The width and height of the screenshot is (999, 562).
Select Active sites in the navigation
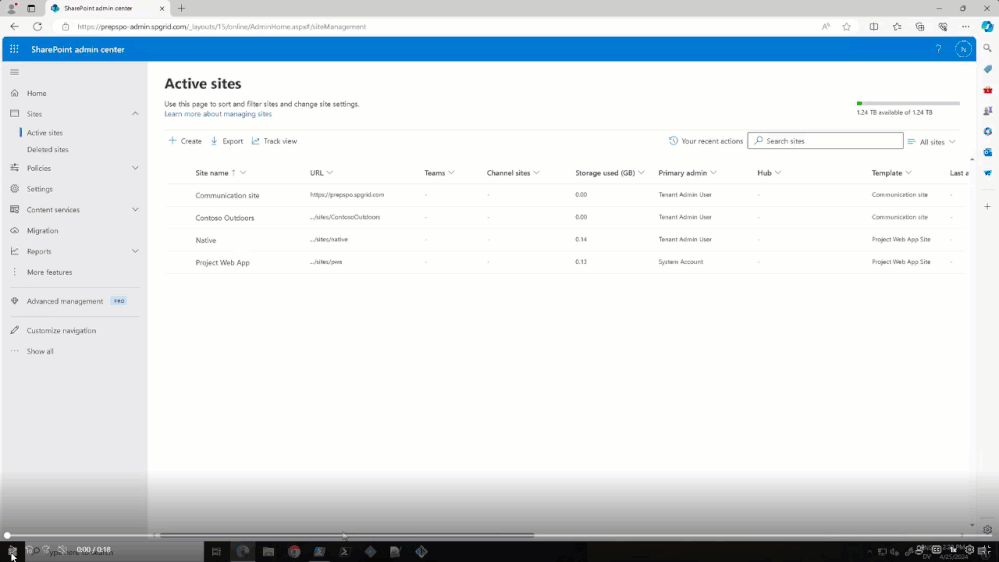[x=45, y=133]
